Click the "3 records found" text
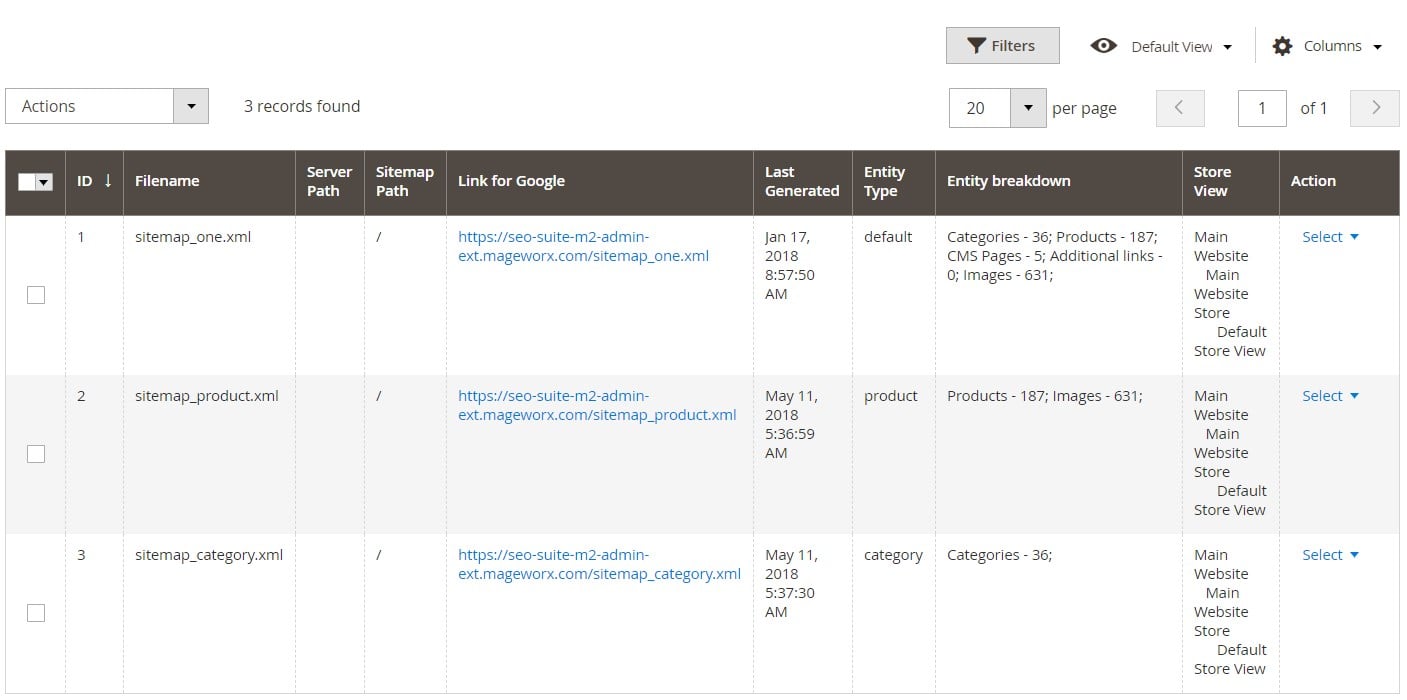The image size is (1407, 700). (302, 106)
